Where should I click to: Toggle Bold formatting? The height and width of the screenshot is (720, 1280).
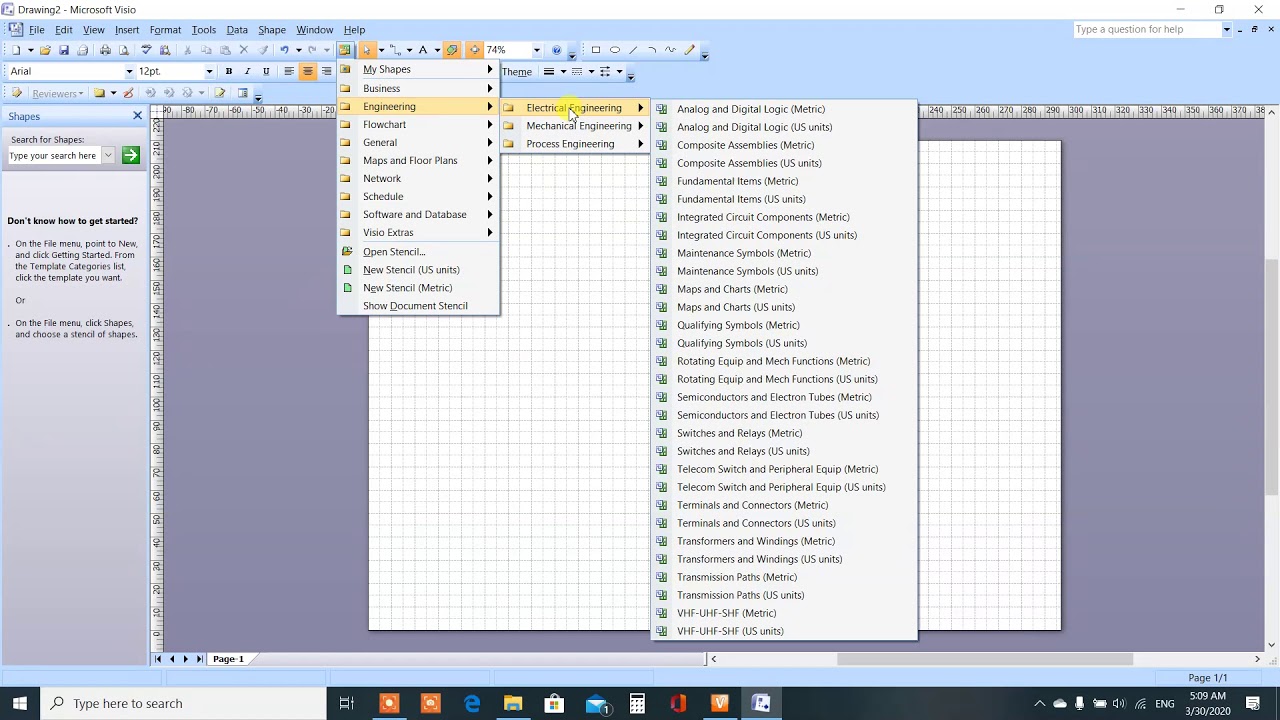229,71
